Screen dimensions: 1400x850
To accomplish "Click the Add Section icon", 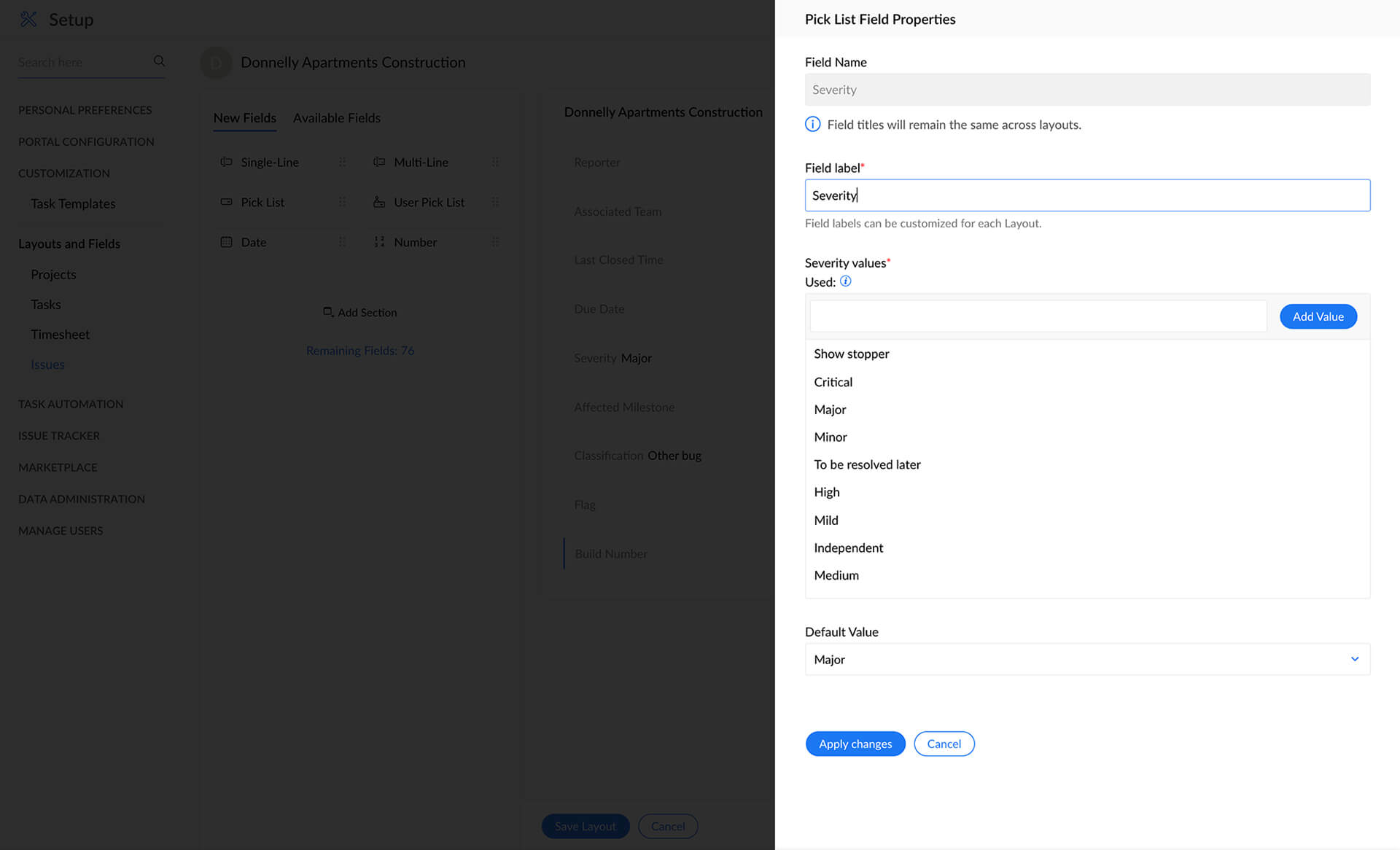I will click(328, 312).
